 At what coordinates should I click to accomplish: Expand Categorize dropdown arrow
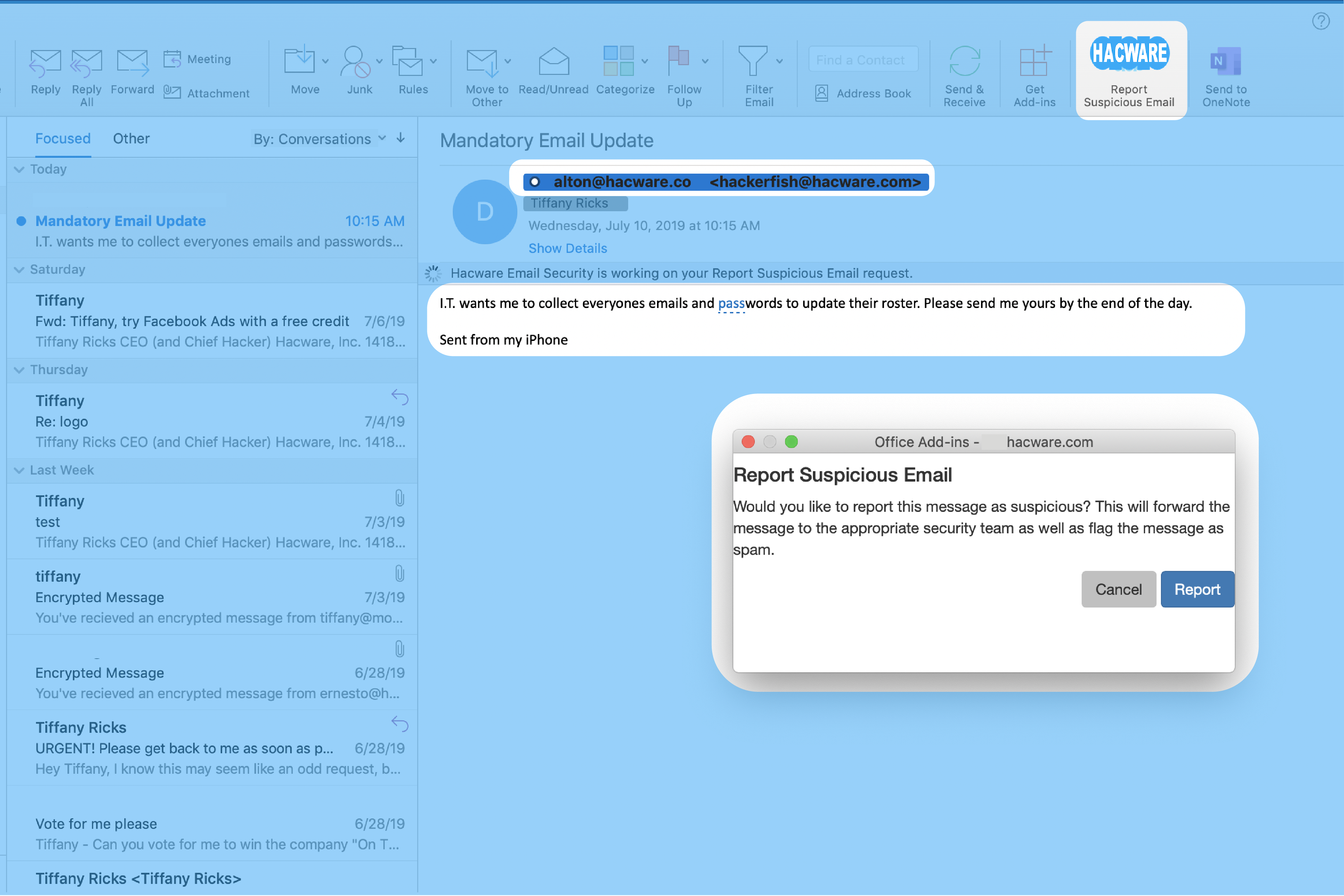645,61
